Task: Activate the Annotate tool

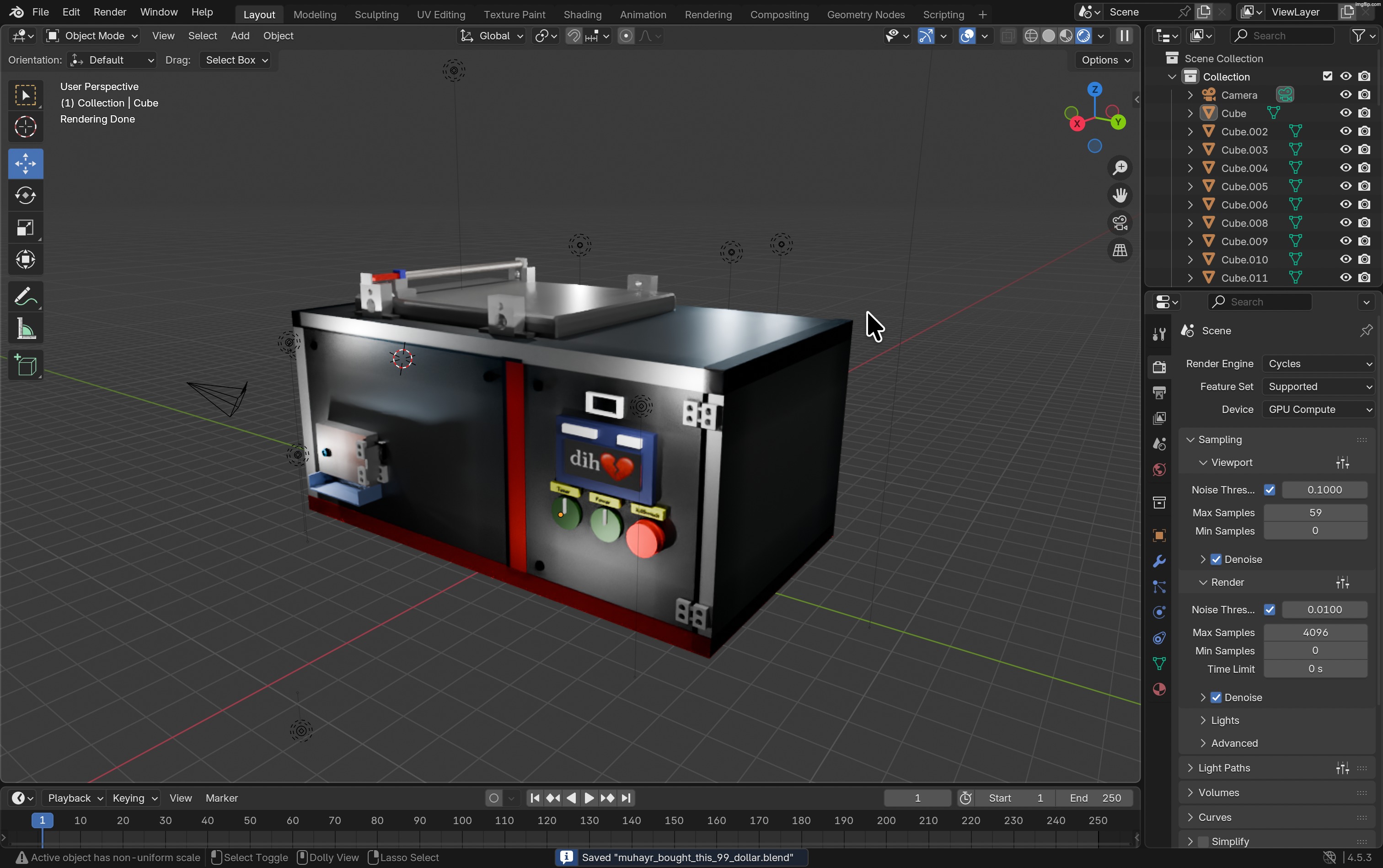Action: 25,295
